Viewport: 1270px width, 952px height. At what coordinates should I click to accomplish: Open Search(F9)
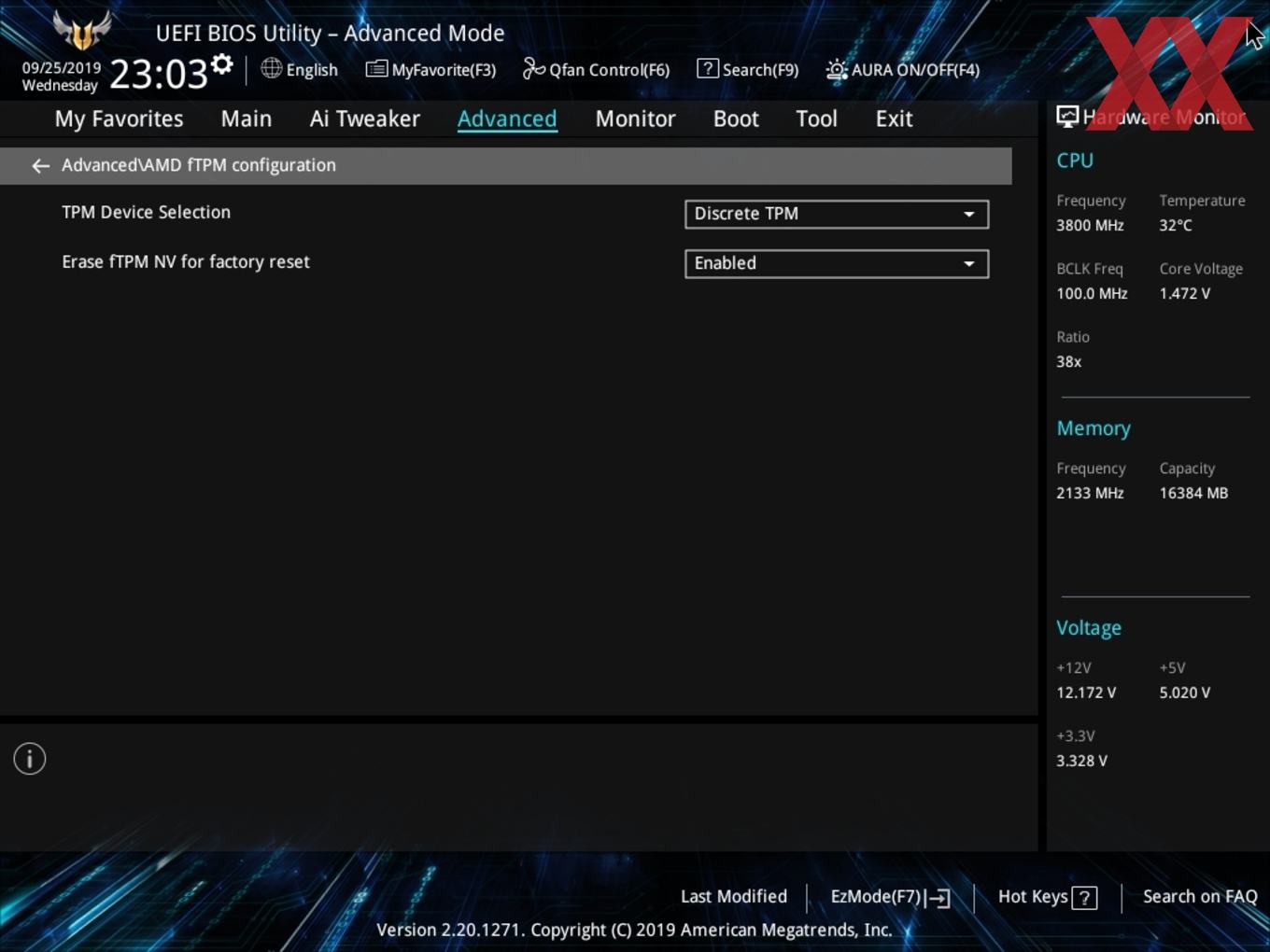click(748, 69)
